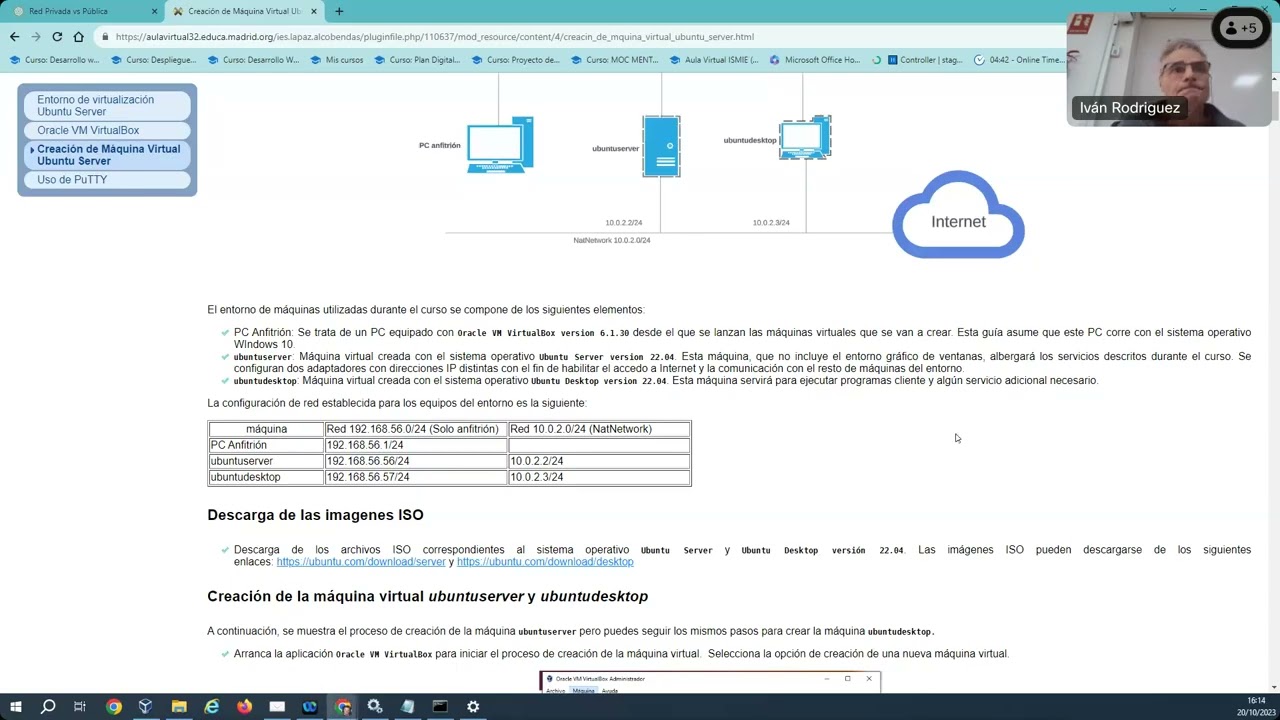
Task: Open Aula Virtual ISMIE bookmark
Action: (713, 59)
